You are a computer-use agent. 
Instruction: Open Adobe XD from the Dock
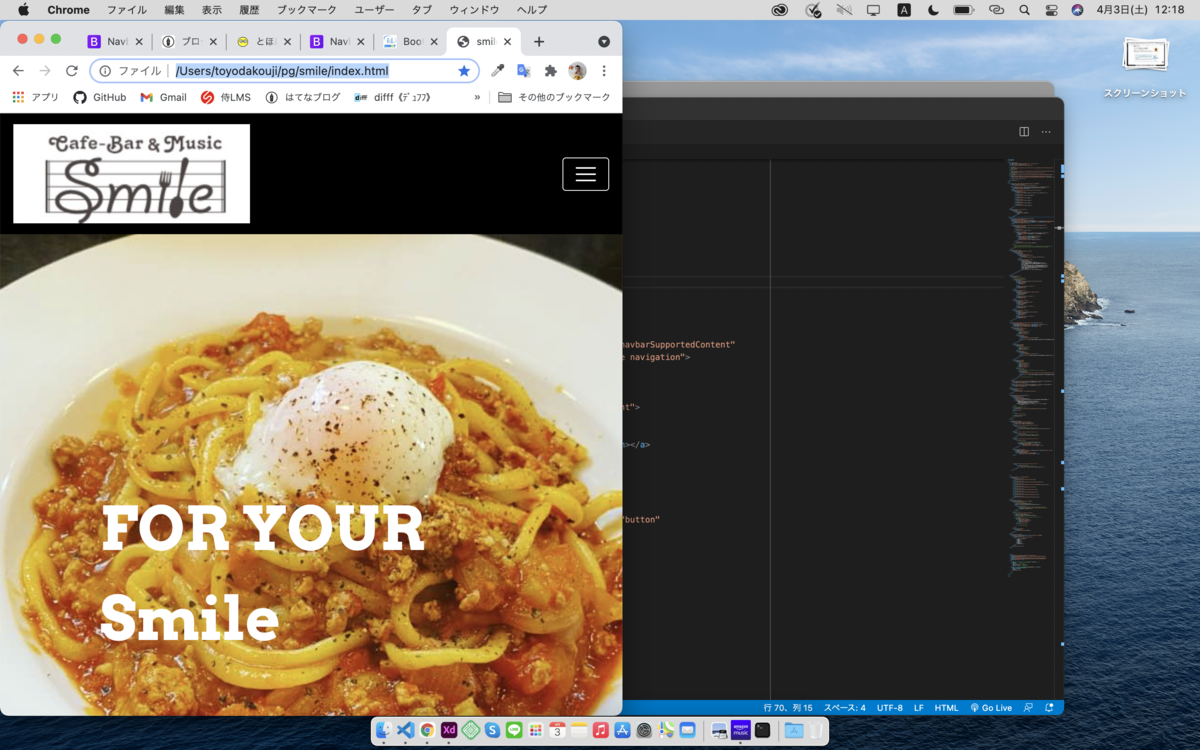(x=449, y=730)
